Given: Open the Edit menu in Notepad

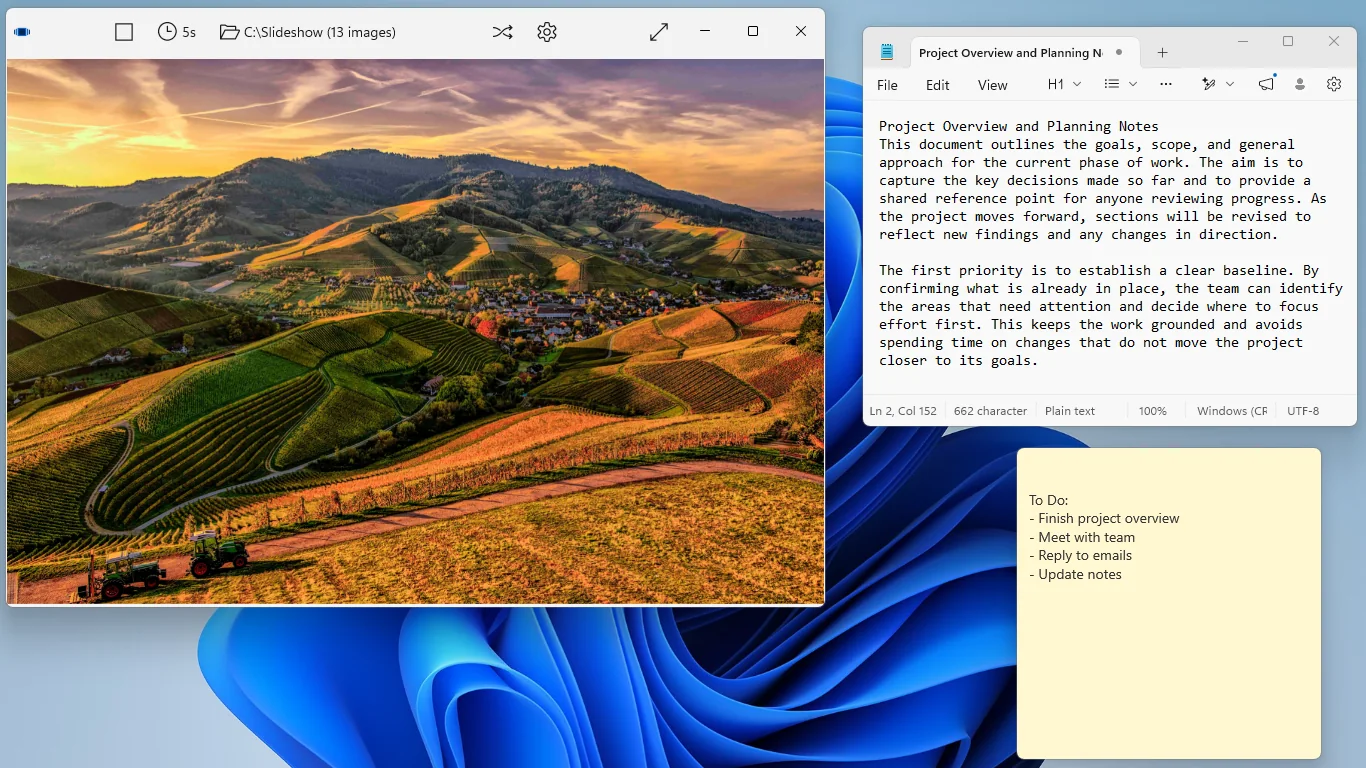Looking at the screenshot, I should [x=938, y=85].
